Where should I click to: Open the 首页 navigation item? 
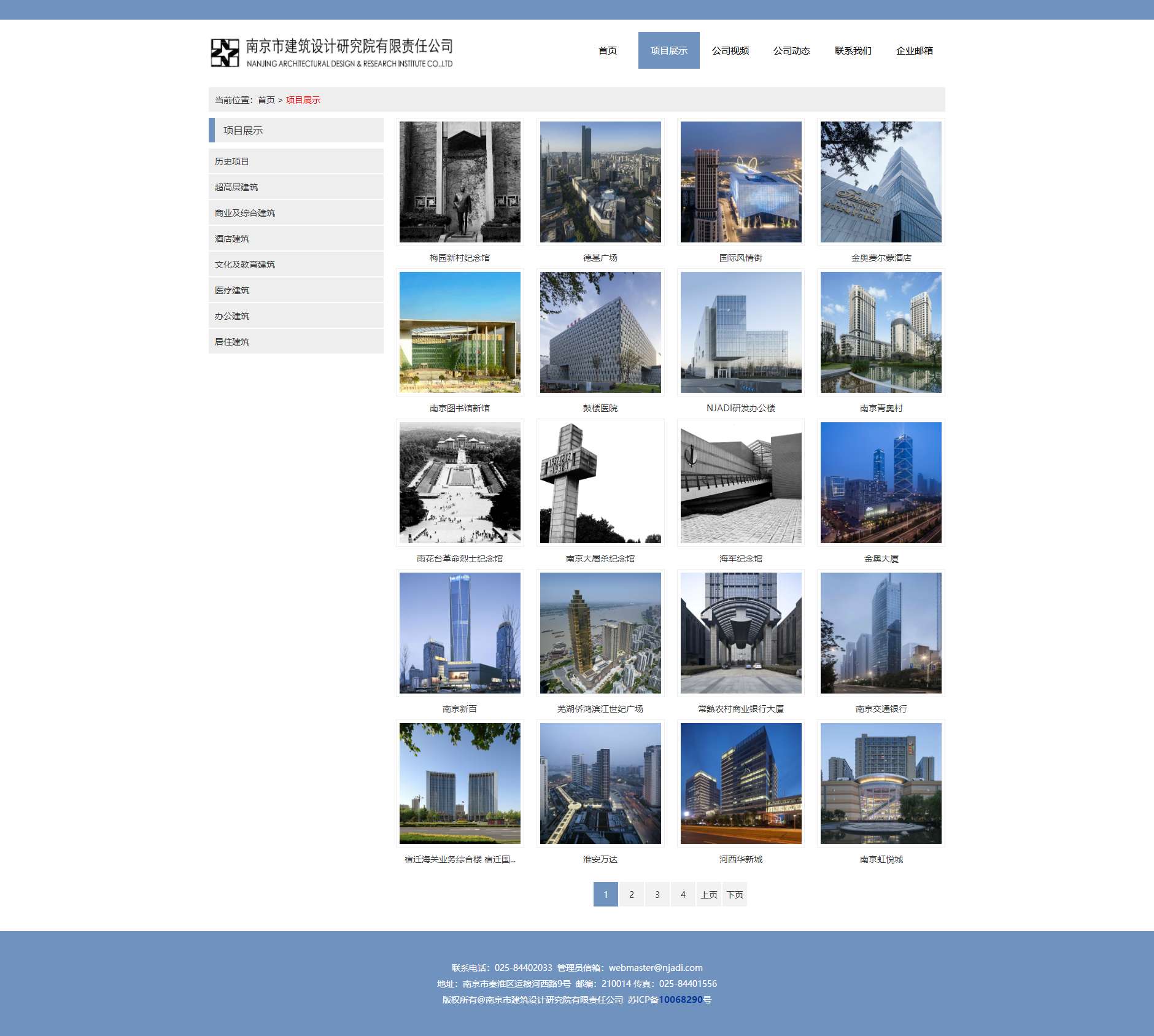608,50
